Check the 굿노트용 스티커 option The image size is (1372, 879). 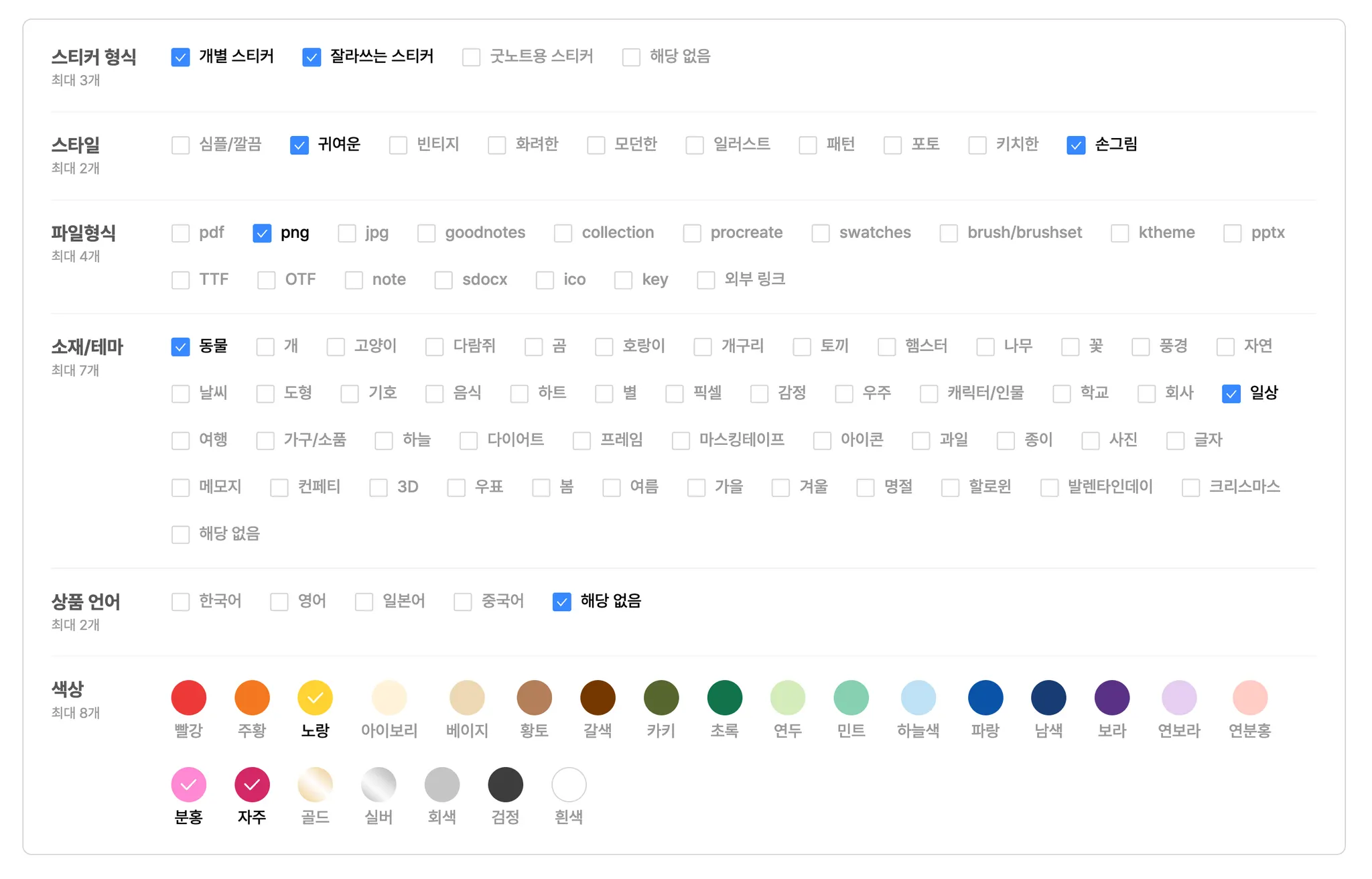point(471,57)
